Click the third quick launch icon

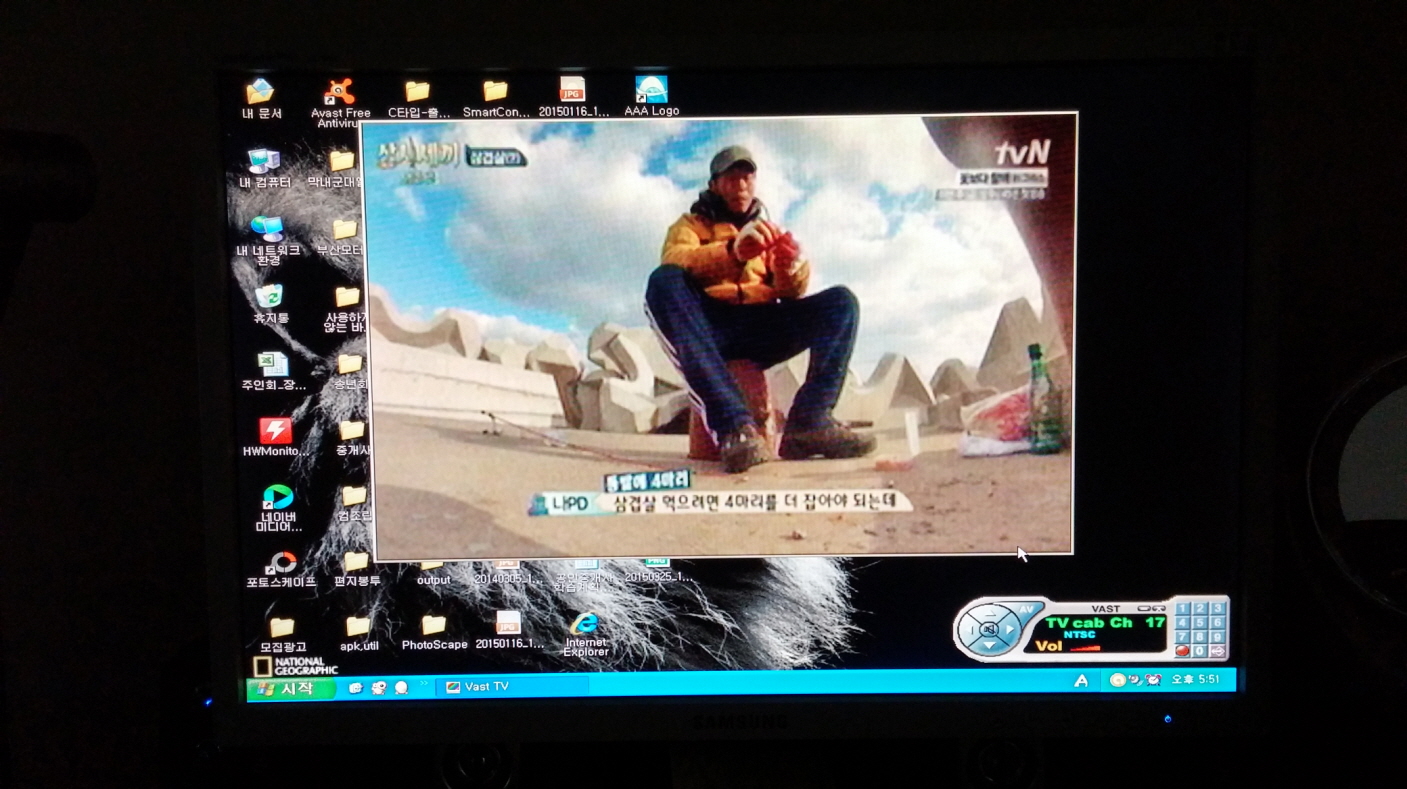point(401,688)
